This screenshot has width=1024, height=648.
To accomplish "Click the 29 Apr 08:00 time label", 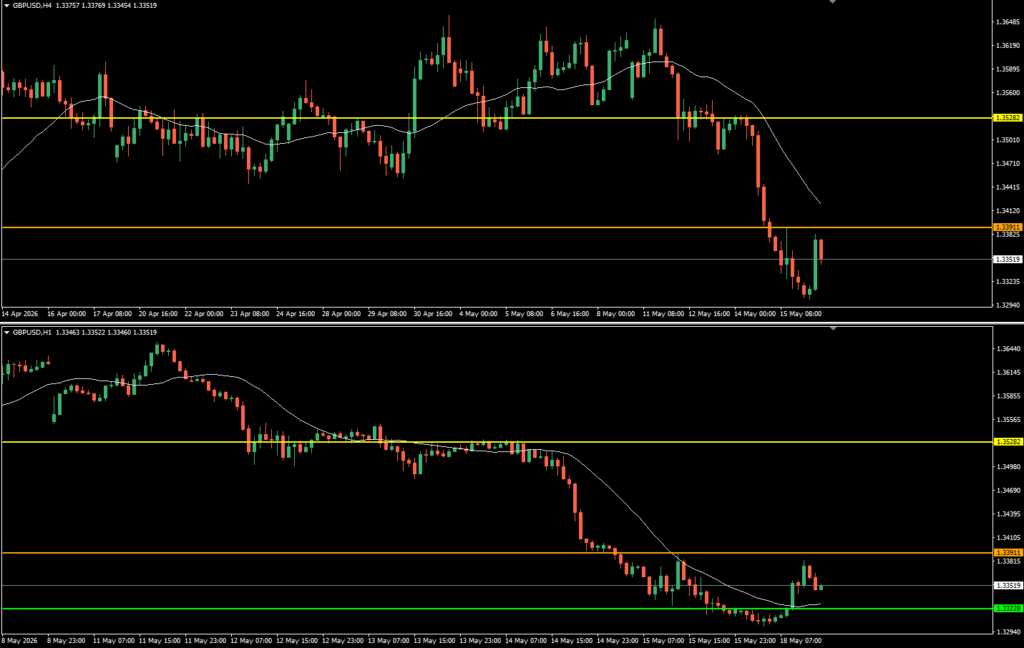I will click(x=387, y=314).
